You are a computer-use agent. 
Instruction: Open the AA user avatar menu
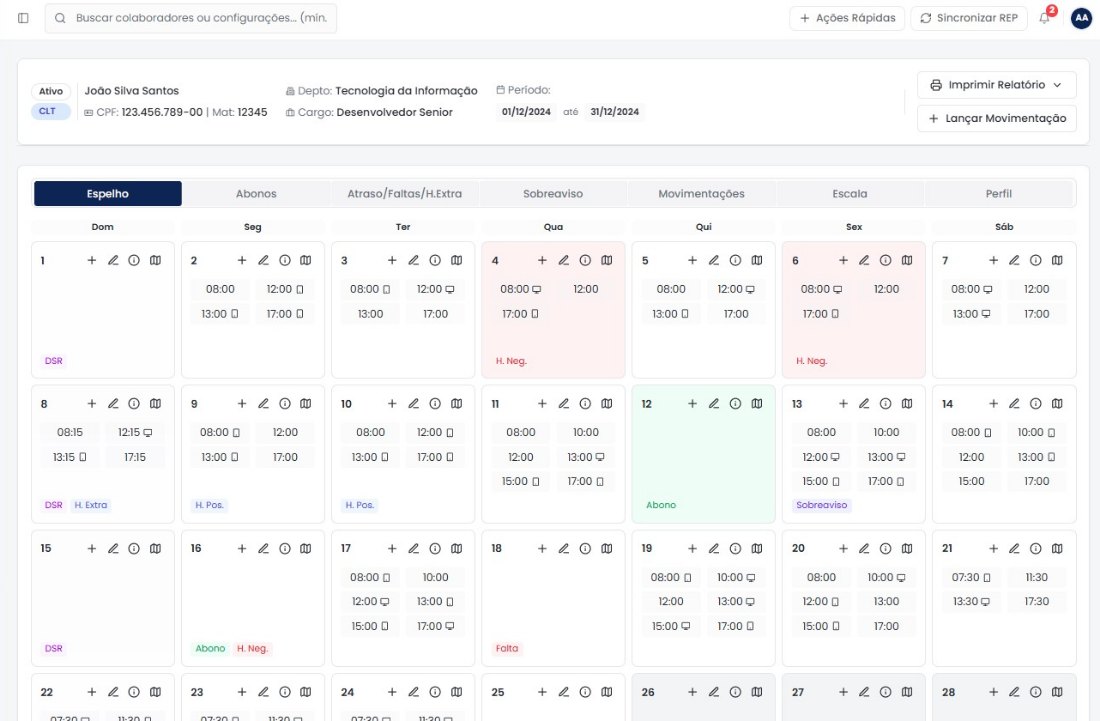1081,18
